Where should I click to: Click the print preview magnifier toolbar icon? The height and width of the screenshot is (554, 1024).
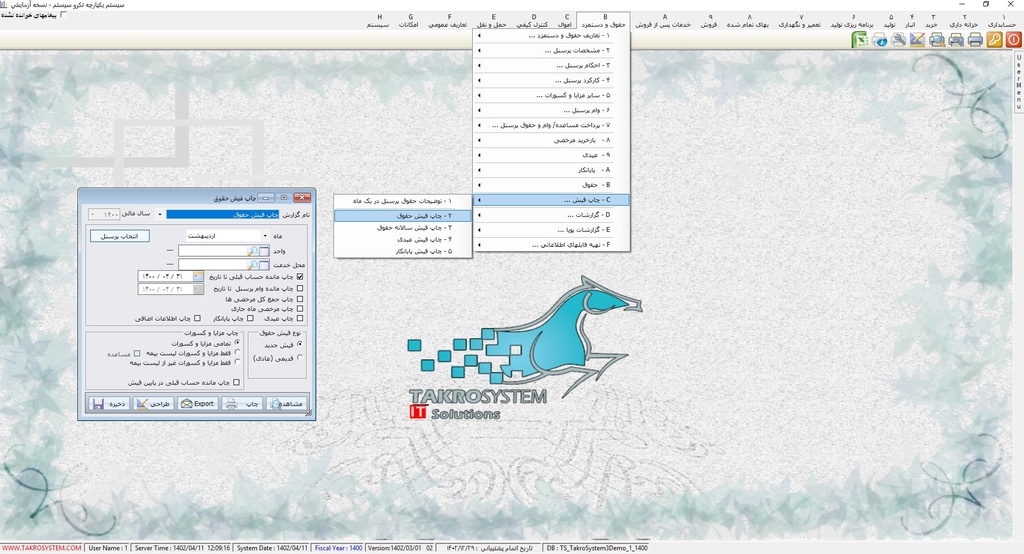click(x=937, y=40)
